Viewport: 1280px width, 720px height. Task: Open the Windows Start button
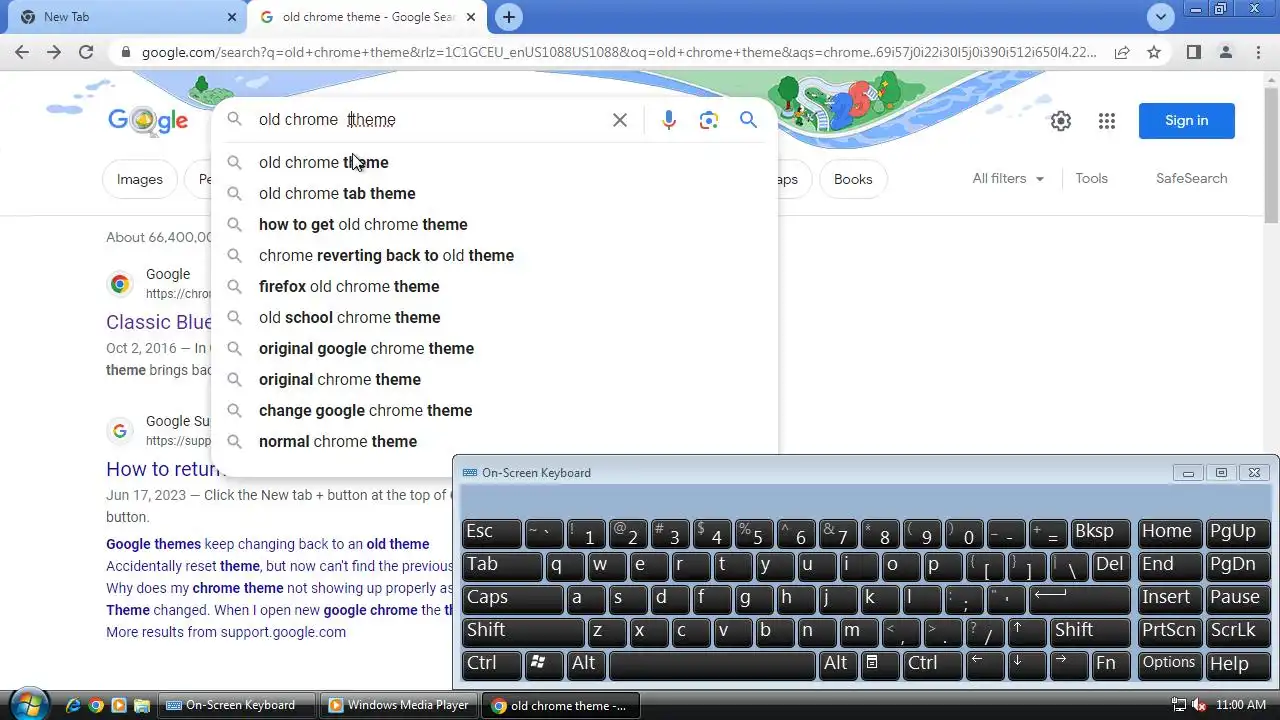coord(28,704)
